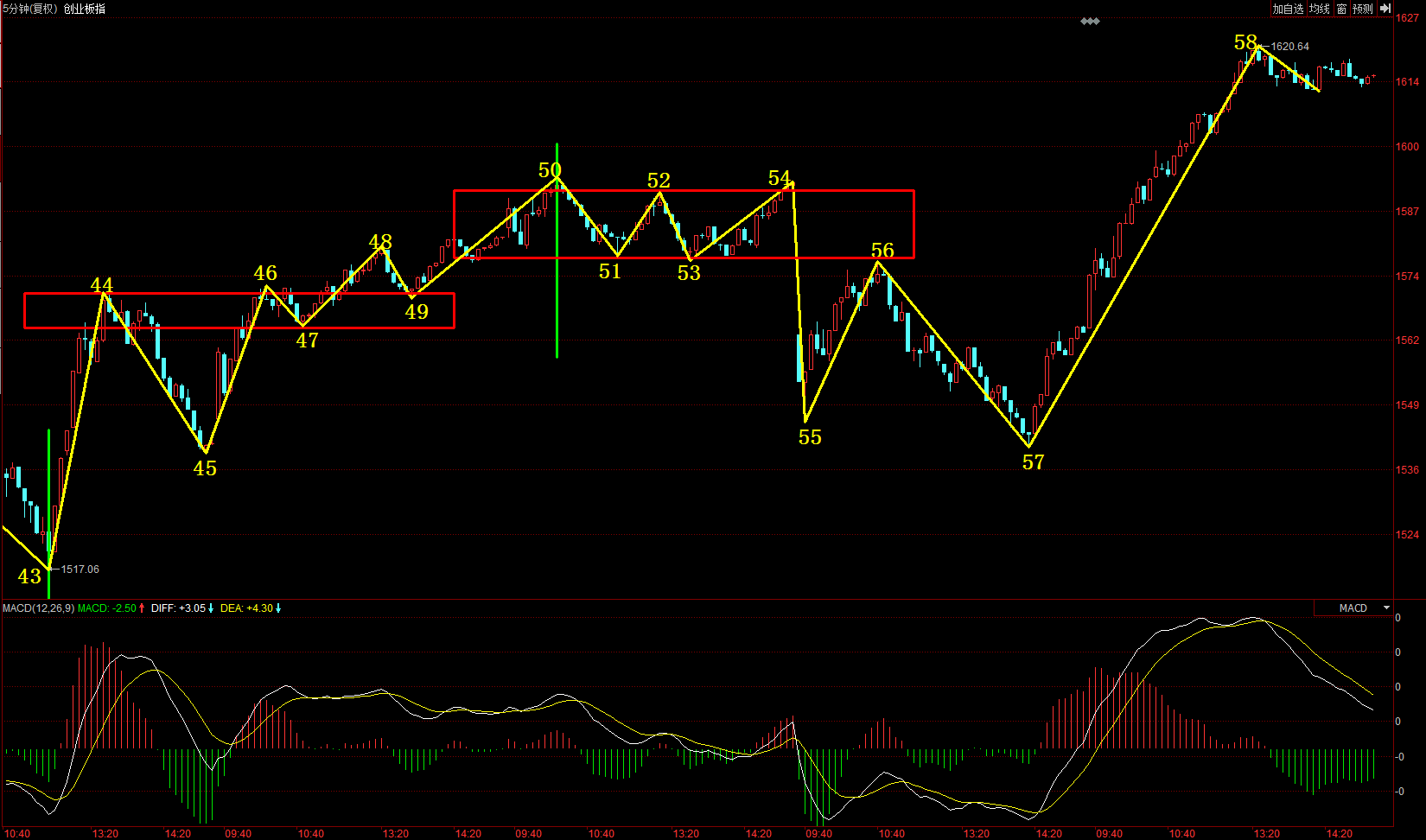Image resolution: width=1426 pixels, height=840 pixels.
Task: Click the 创业板指 index name
Action: tap(85, 9)
